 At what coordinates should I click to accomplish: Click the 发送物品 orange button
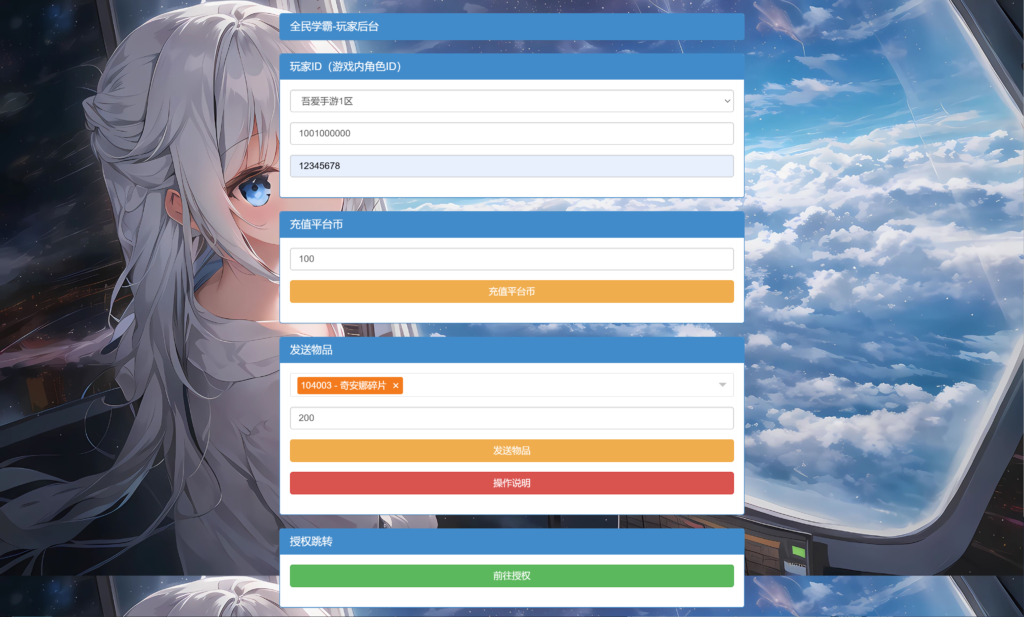[x=511, y=451]
